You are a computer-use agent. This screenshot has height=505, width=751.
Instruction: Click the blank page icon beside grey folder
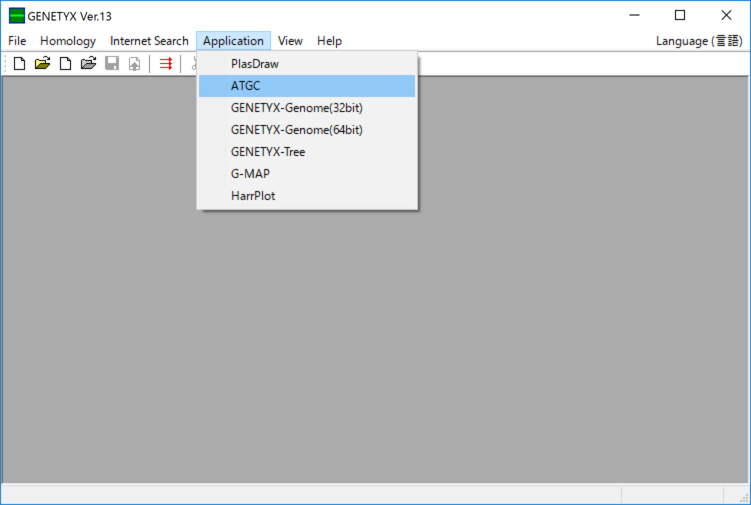(x=66, y=64)
